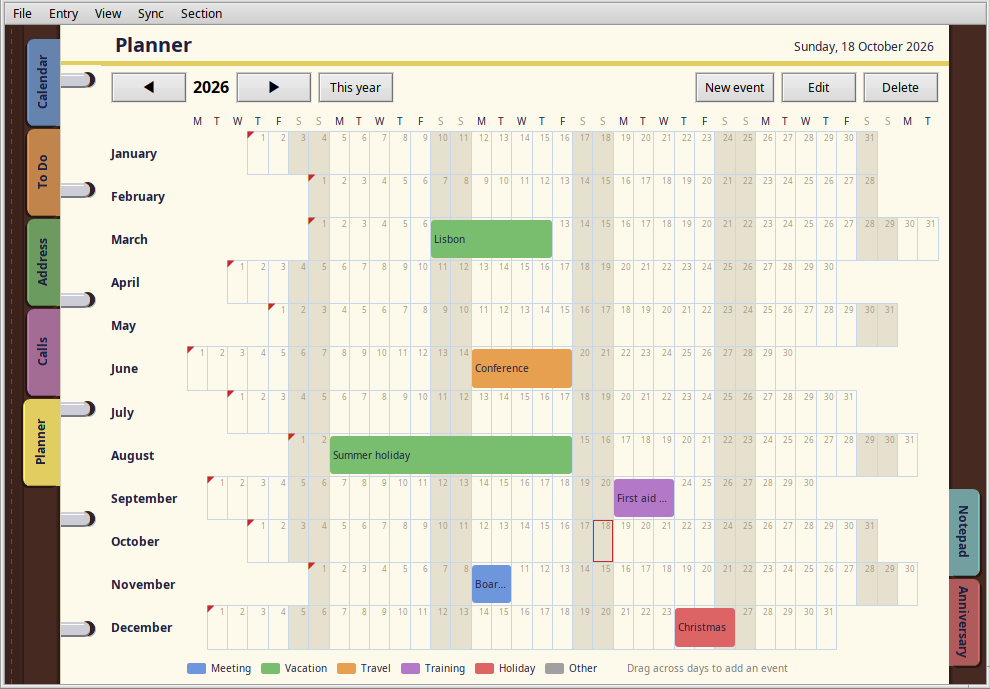Click the purple Training legend swatch
The width and height of the screenshot is (990, 689).
tap(410, 668)
